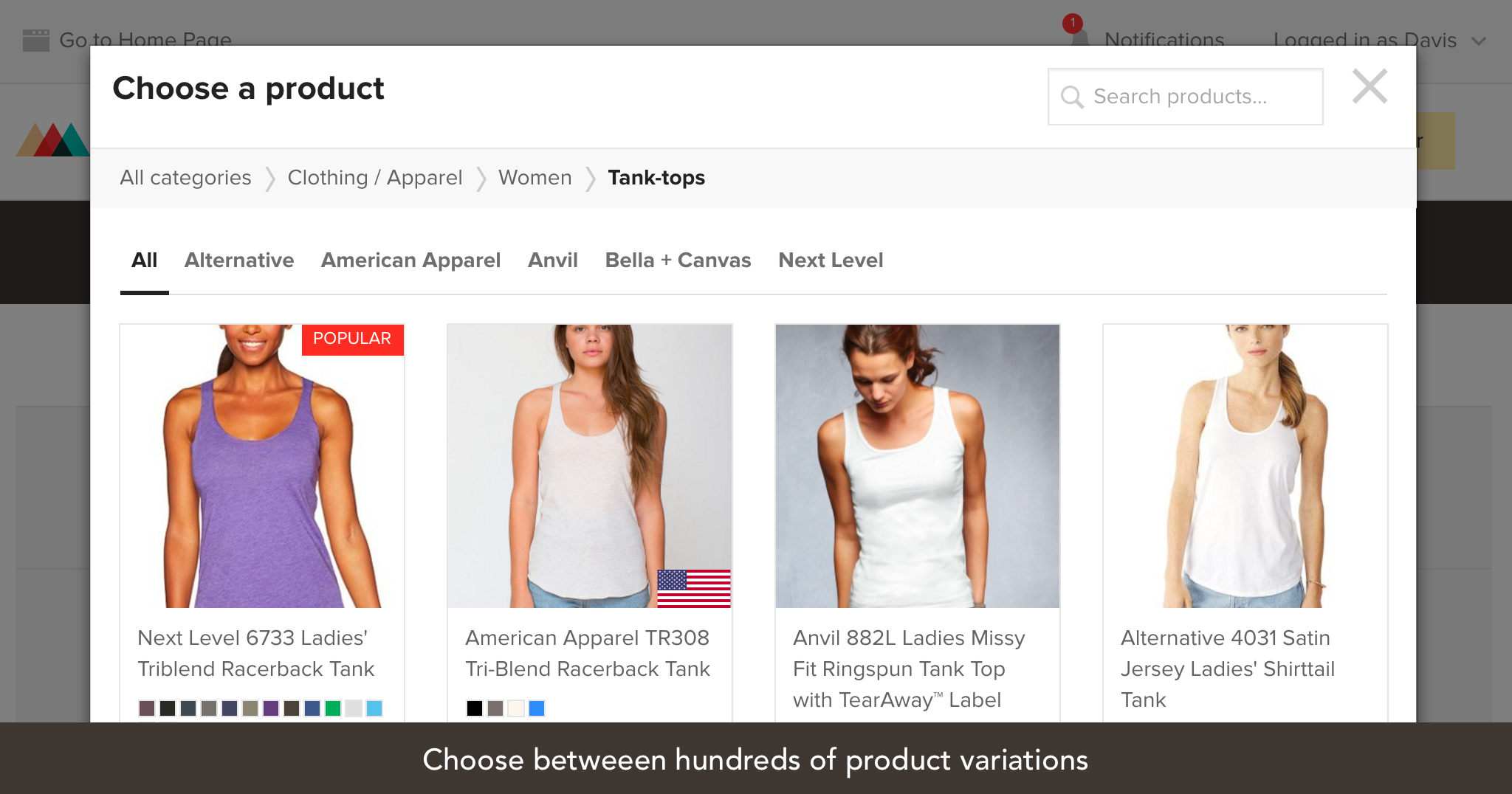Focus the Search products field
This screenshot has height=794, width=1512.
click(1185, 97)
